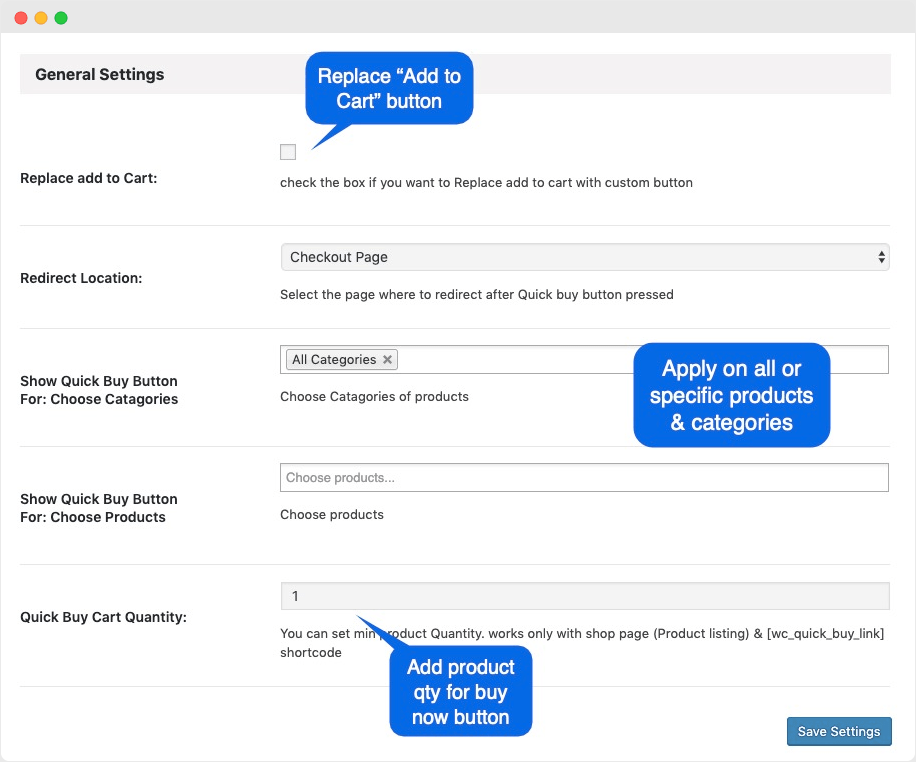Click the "Choose Catagories of products" helper text
This screenshot has width=916, height=762.
pos(374,396)
